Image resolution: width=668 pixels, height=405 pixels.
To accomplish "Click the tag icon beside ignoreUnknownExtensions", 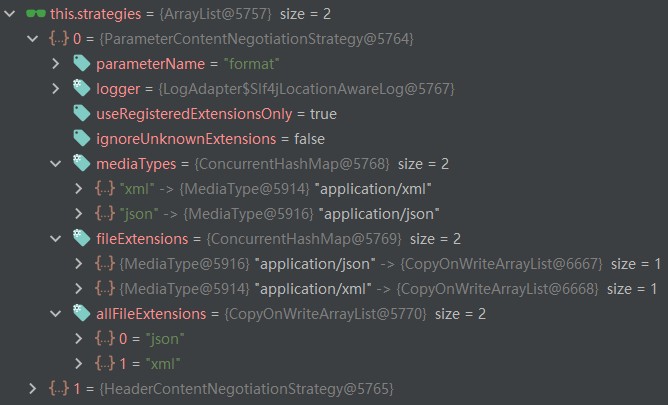I will pyautogui.click(x=82, y=138).
